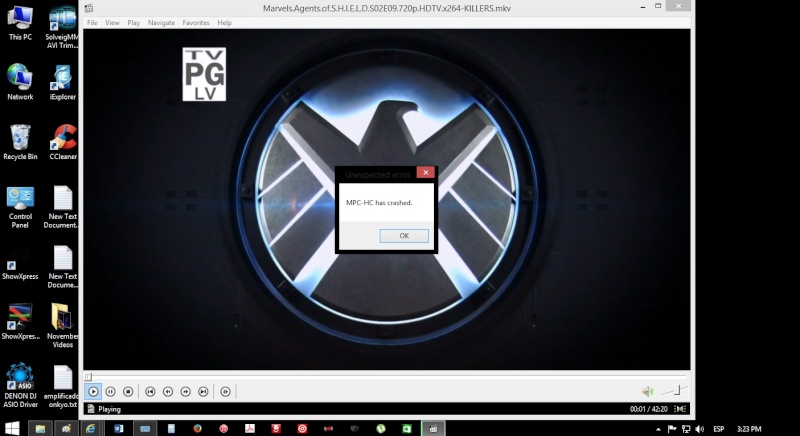This screenshot has height=436, width=800.
Task: Click the MPC-HC title bar application icon
Action: coord(89,8)
